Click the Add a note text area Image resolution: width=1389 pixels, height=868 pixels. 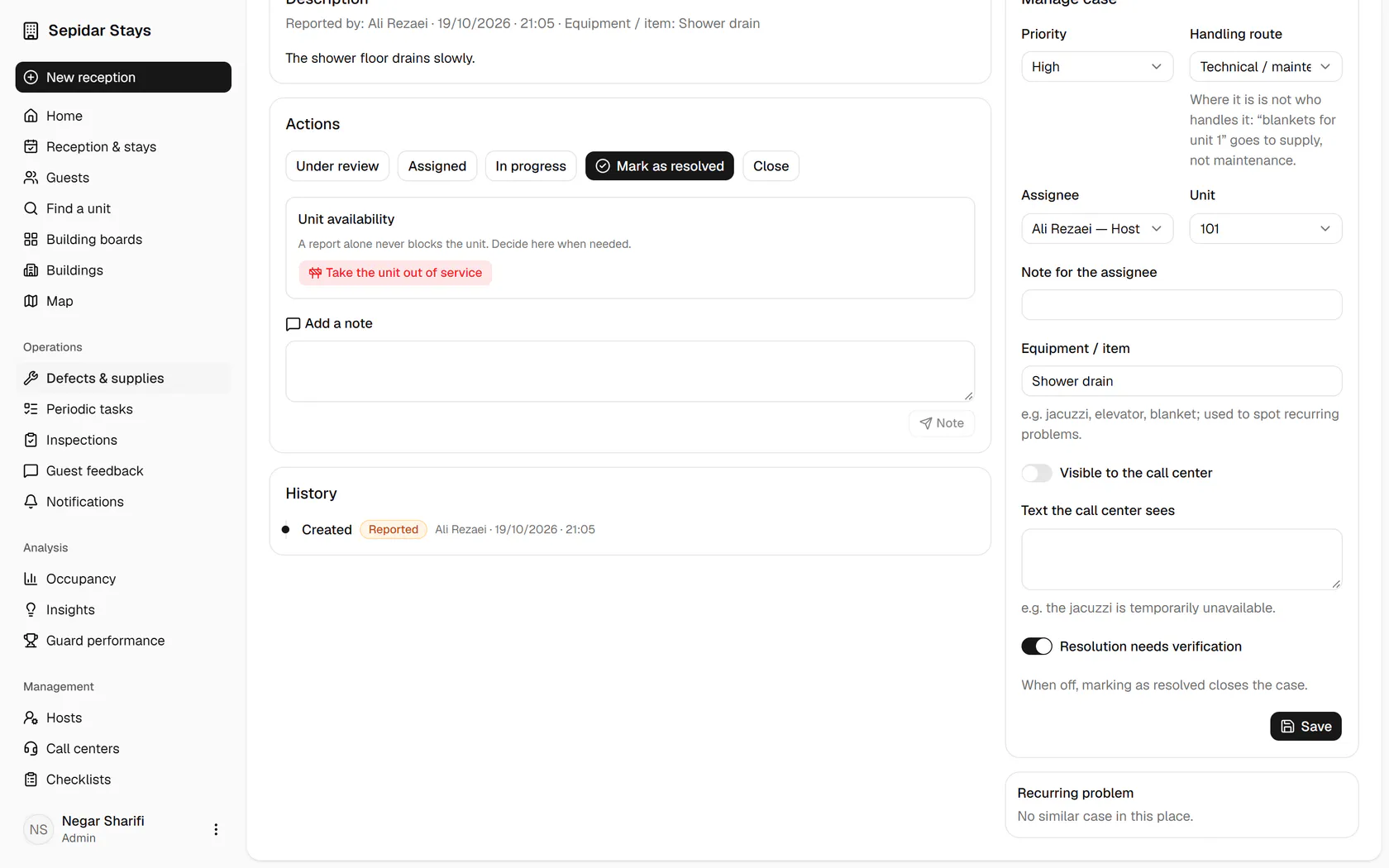pyautogui.click(x=630, y=371)
